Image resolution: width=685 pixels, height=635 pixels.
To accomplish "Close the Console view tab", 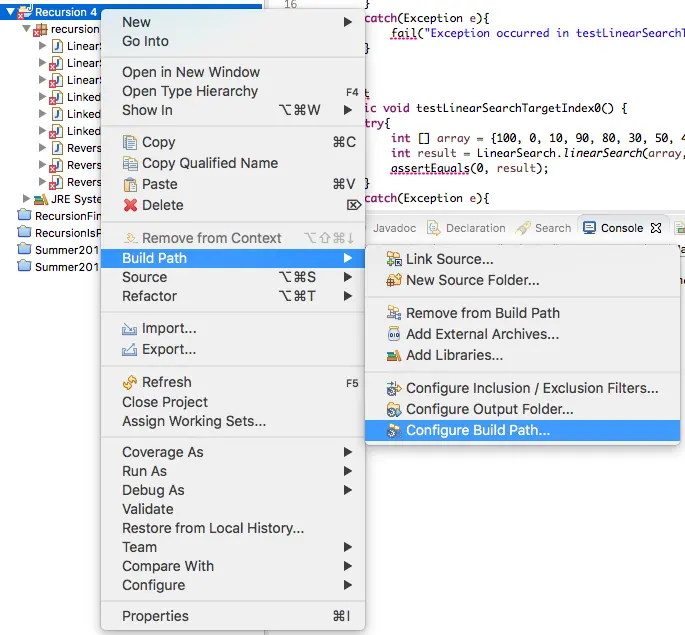I will [x=656, y=228].
